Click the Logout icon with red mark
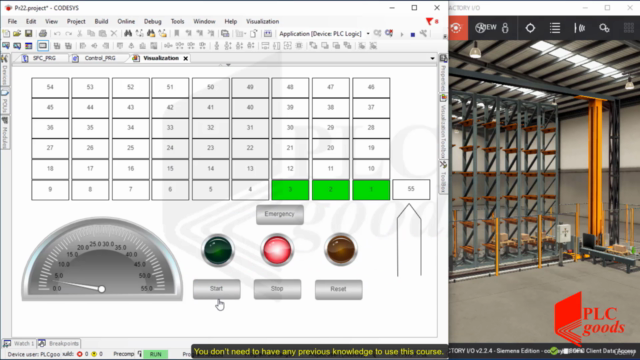Viewport: 640px width, 360px height. pos(389,33)
